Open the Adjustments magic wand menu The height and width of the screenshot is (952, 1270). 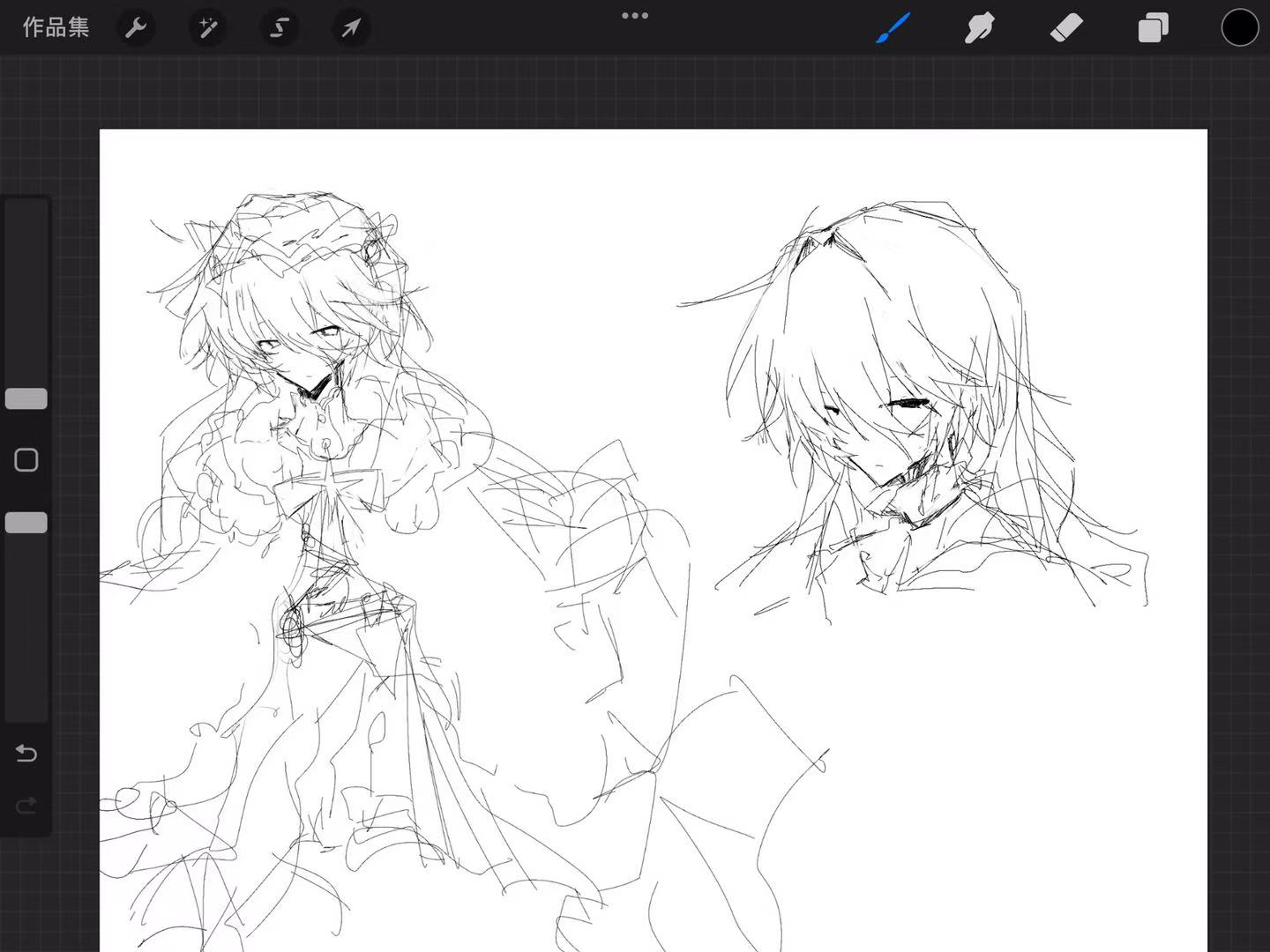point(208,28)
